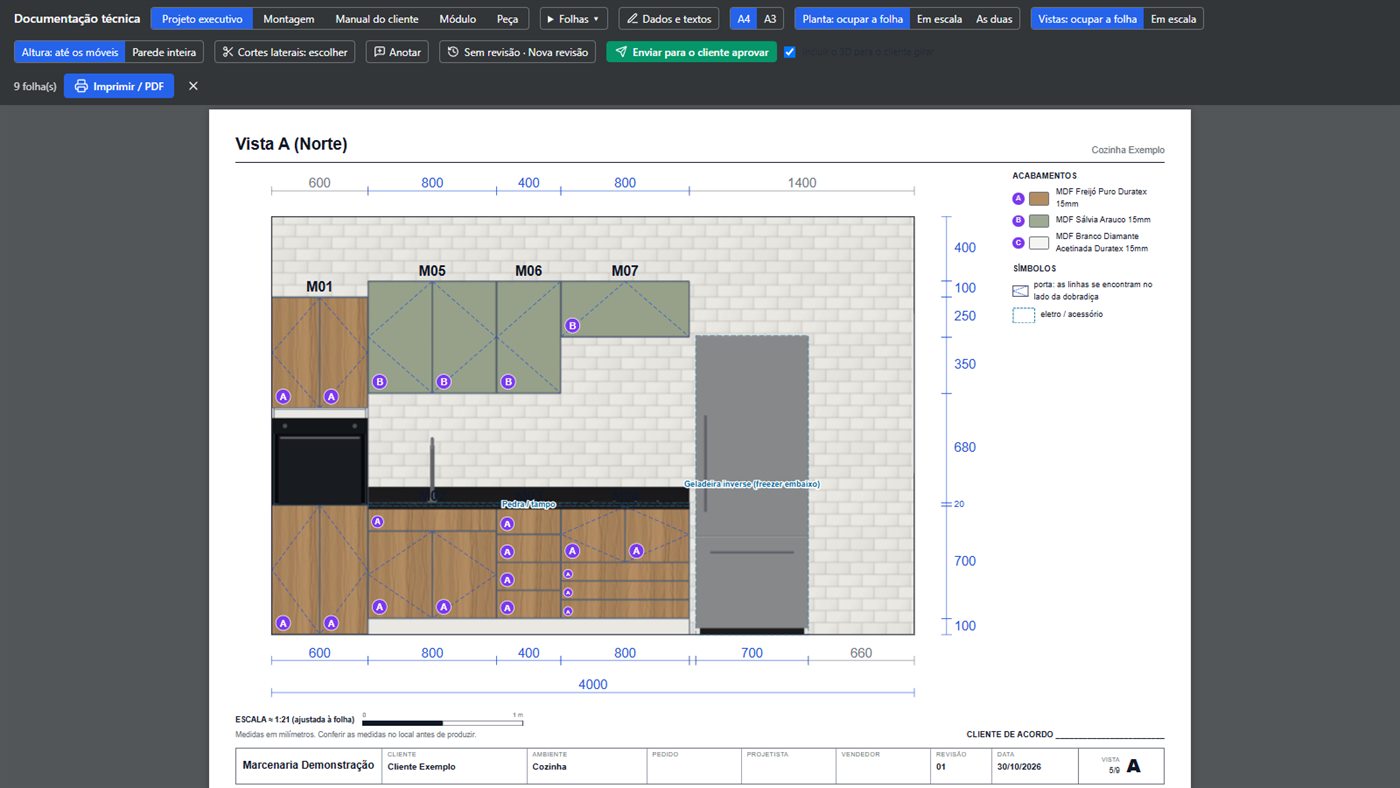Click the purple A badge in the Acabamentos legend
The image size is (1400, 788).
click(x=1018, y=198)
